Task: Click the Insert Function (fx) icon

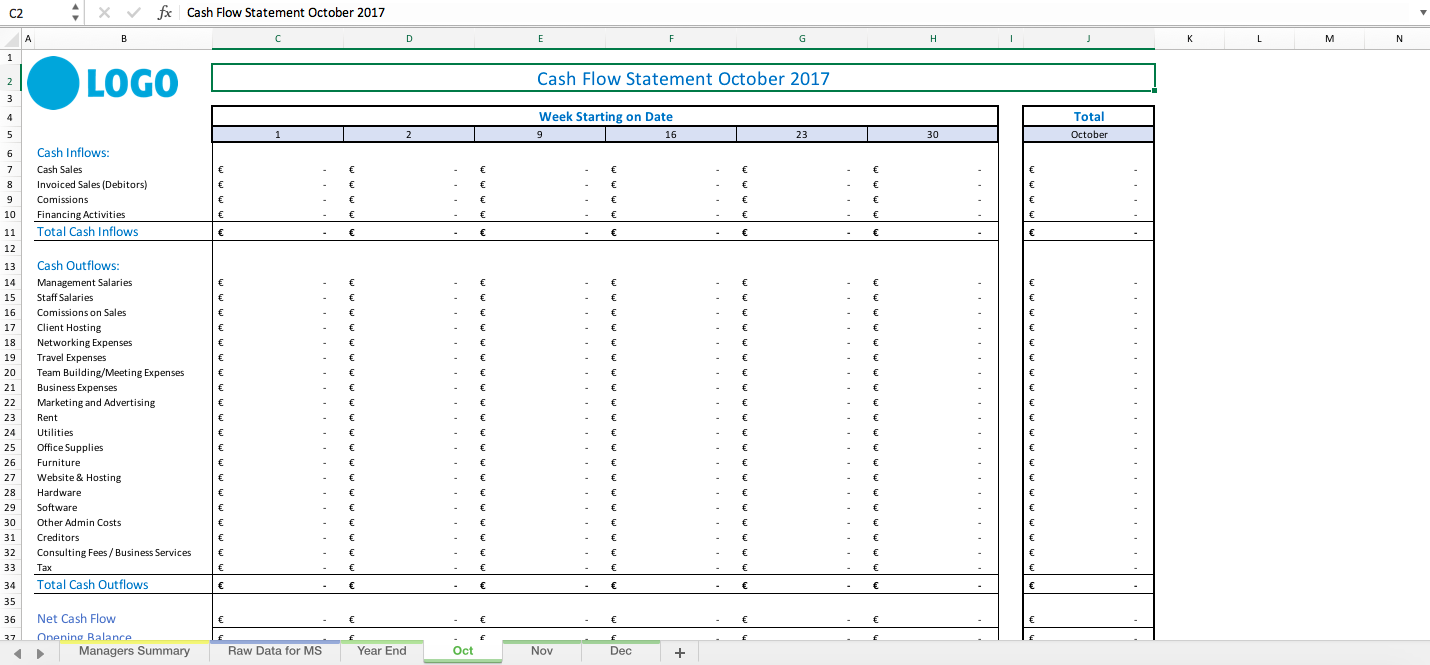Action: (x=165, y=12)
